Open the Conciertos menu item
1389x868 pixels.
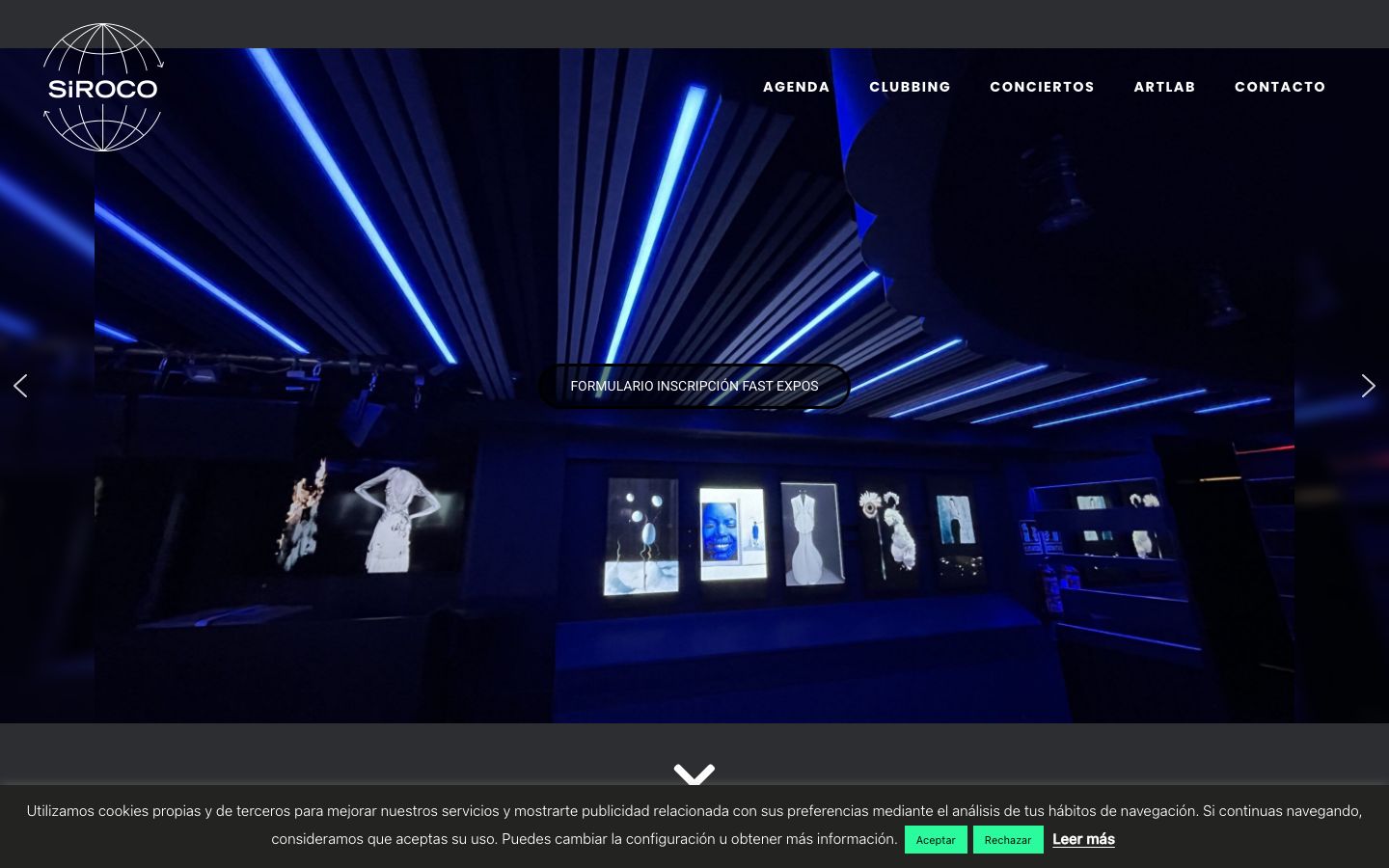1042,87
